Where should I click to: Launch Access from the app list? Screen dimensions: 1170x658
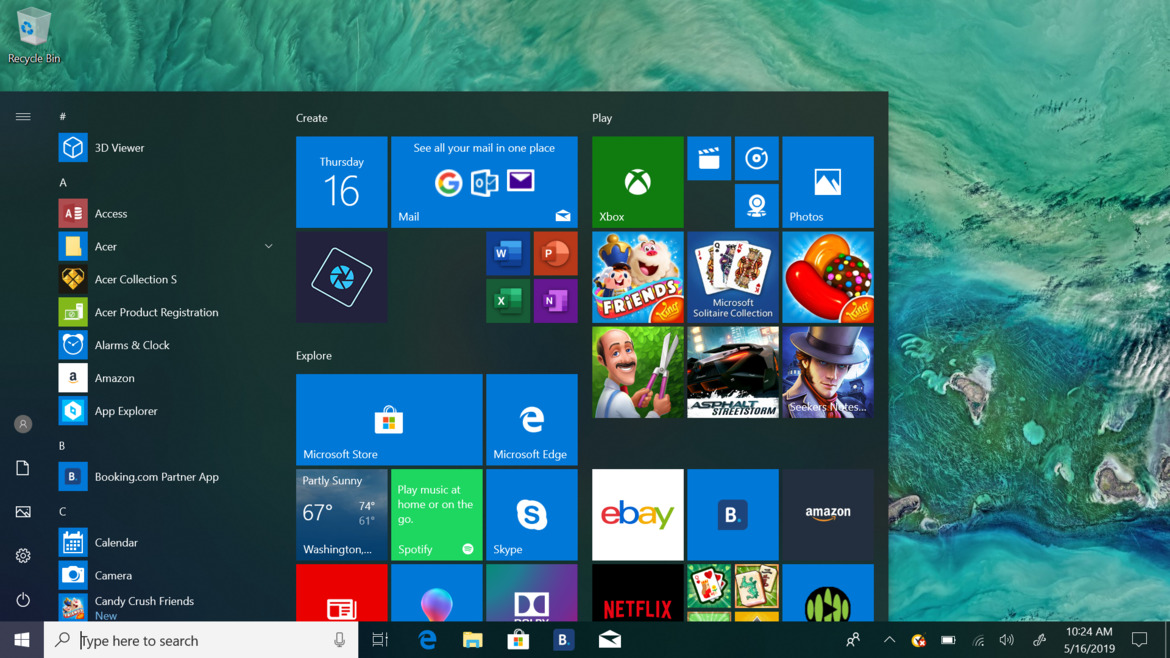(x=166, y=213)
